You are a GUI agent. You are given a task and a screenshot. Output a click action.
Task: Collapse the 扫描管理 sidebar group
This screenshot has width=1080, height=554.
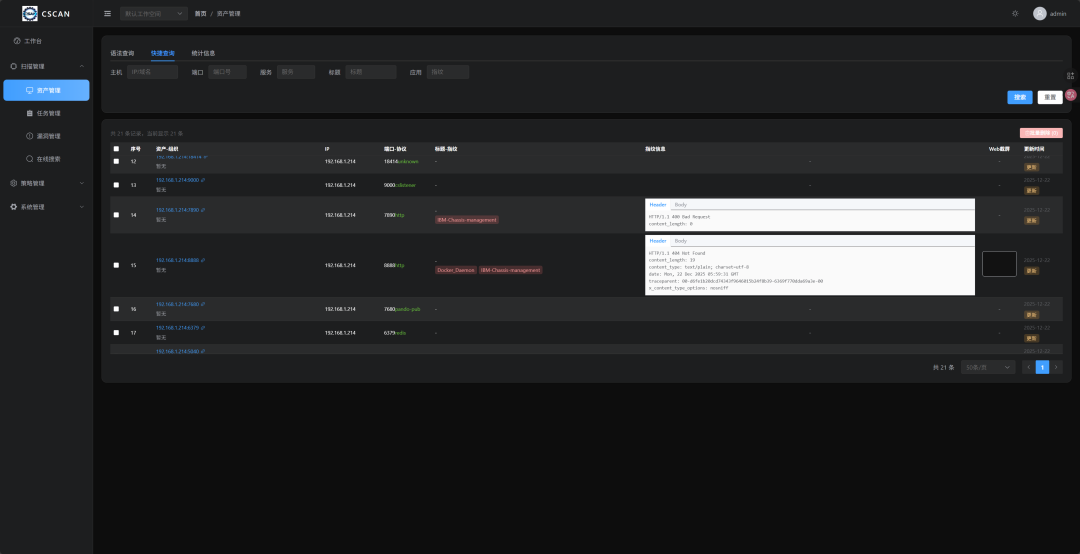click(46, 66)
